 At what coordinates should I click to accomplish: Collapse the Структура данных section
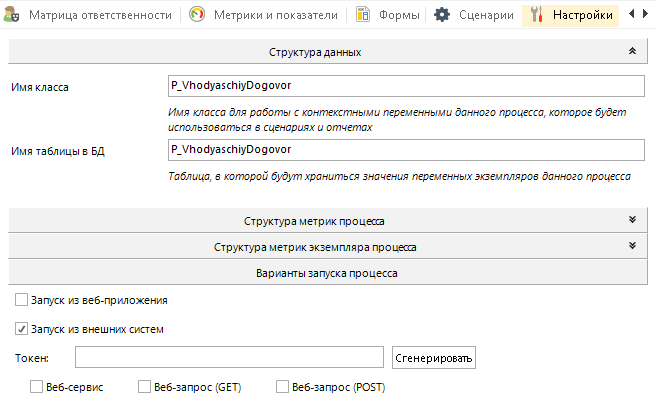pos(631,51)
